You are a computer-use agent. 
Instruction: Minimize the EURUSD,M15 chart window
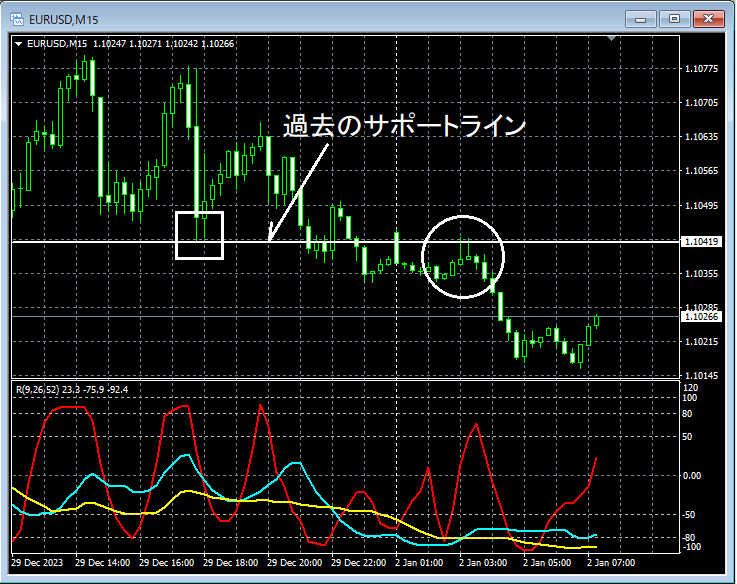tap(640, 19)
